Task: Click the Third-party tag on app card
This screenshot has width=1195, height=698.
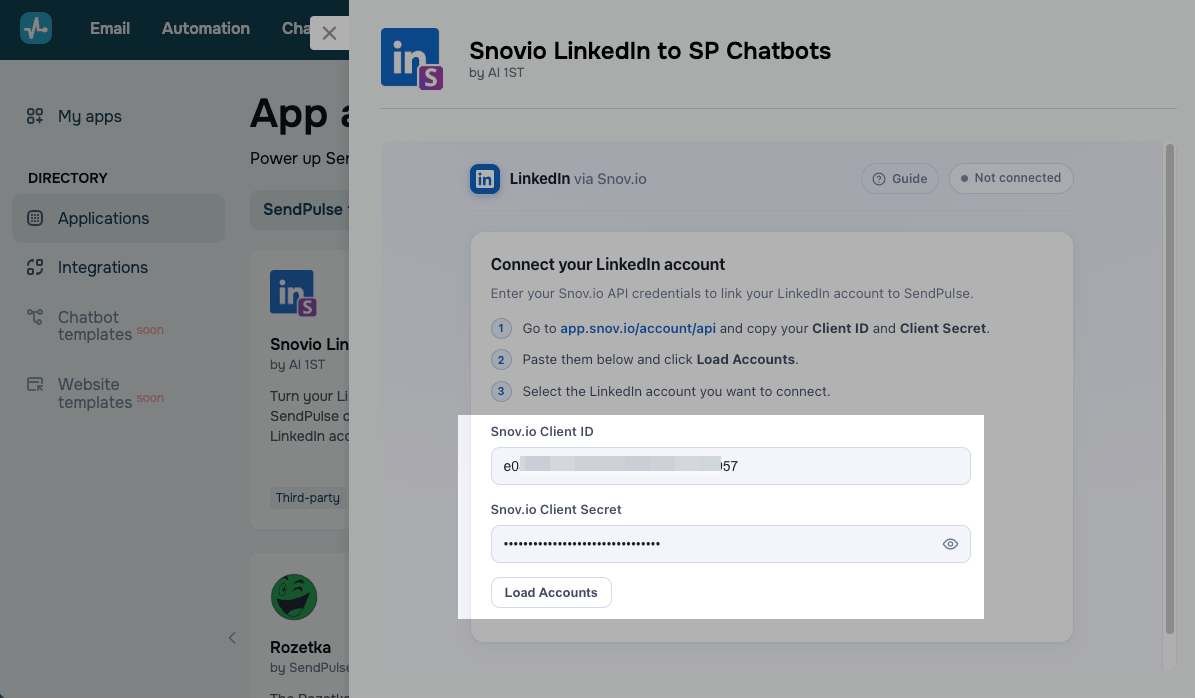Action: 308,498
